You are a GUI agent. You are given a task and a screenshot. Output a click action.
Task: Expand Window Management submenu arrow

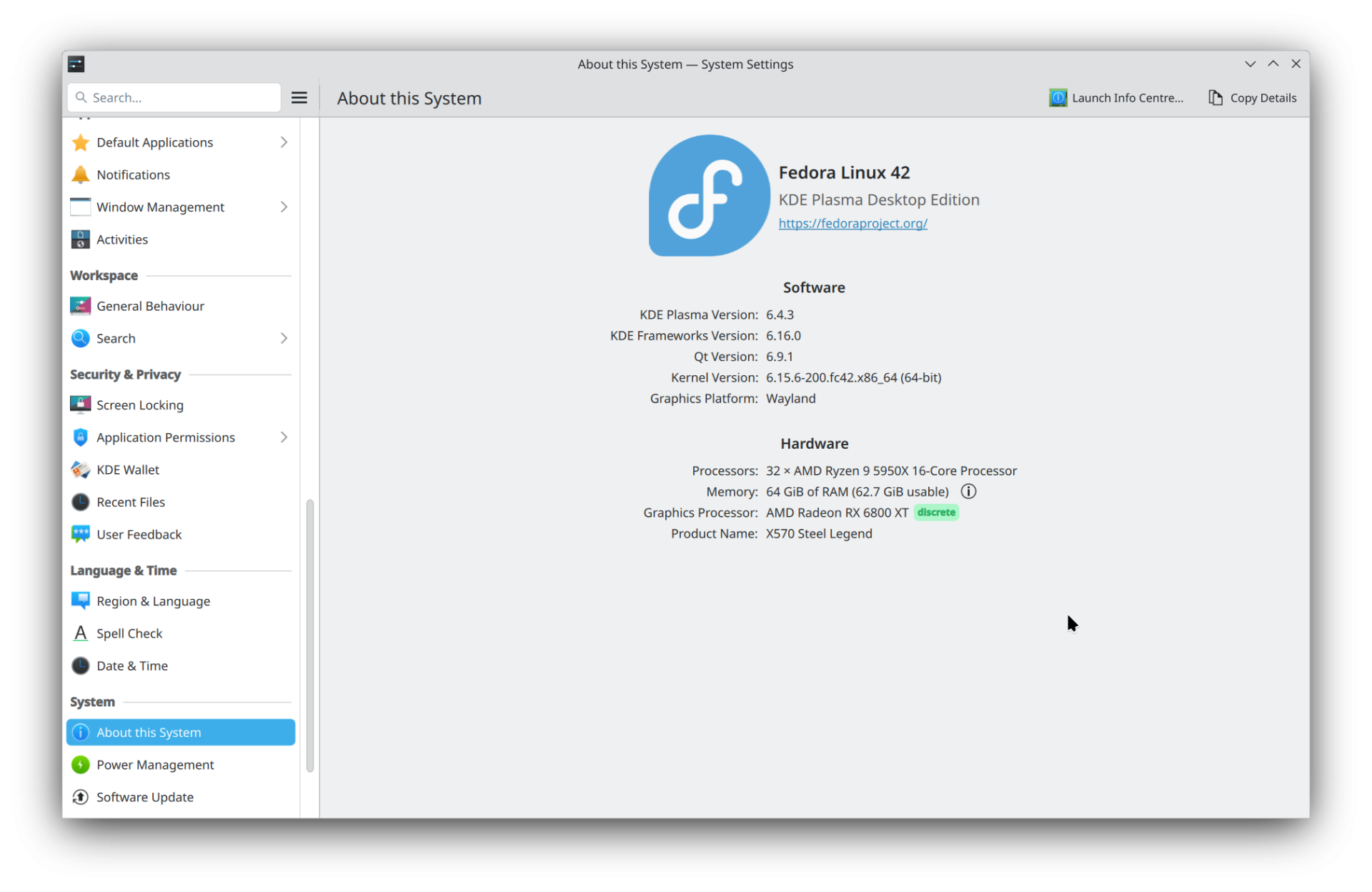pyautogui.click(x=284, y=207)
